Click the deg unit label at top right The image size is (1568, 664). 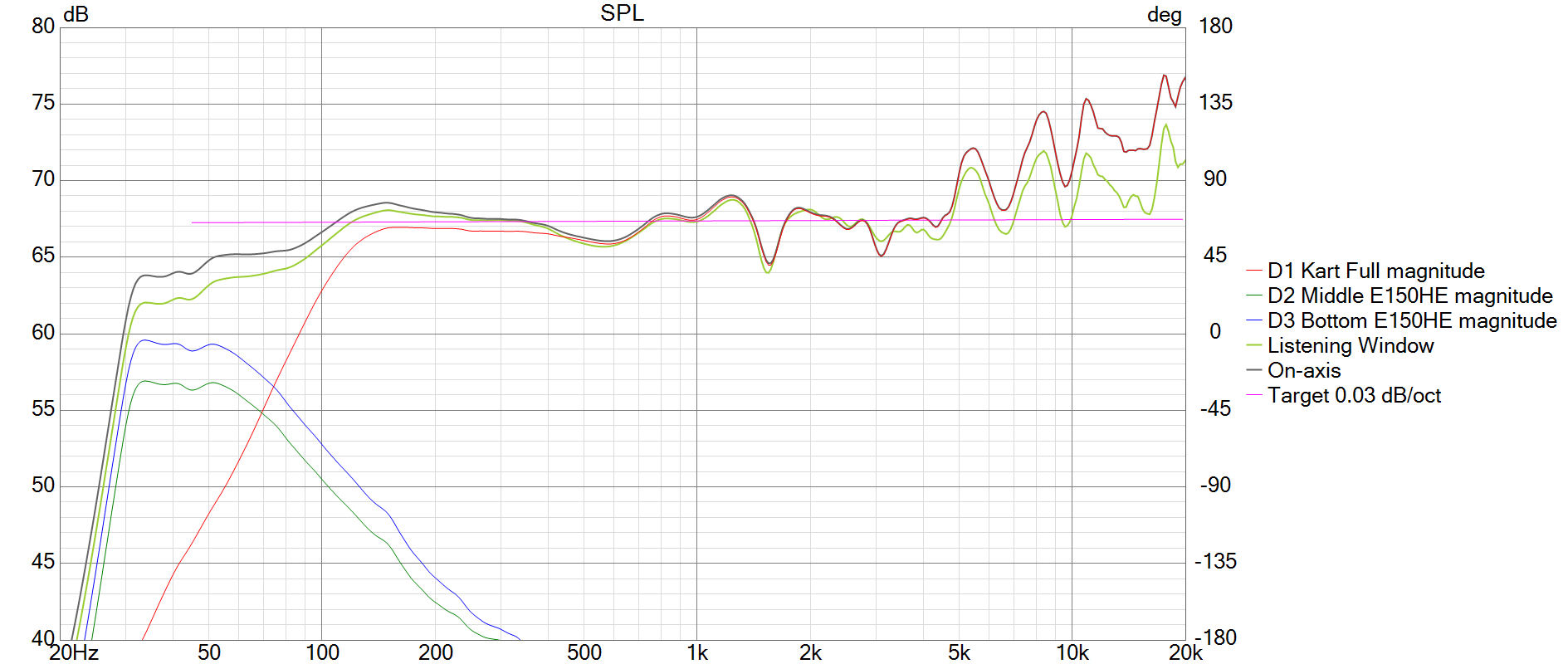point(1164,14)
